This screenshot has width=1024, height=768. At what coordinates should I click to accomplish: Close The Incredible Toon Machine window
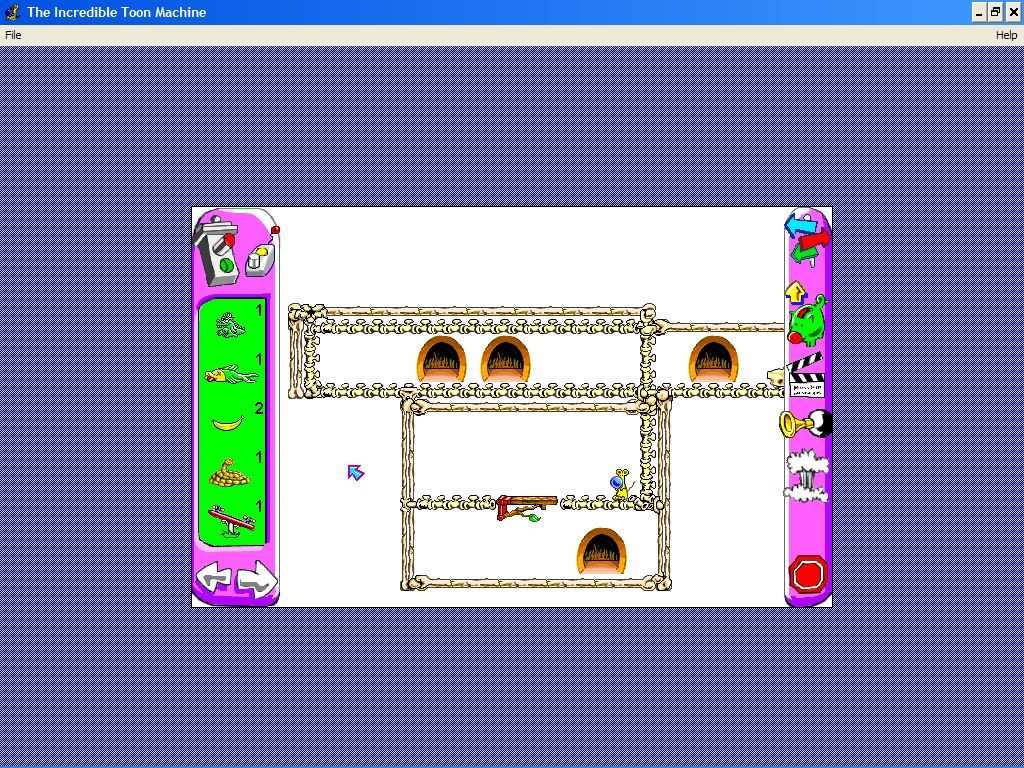coord(1013,12)
